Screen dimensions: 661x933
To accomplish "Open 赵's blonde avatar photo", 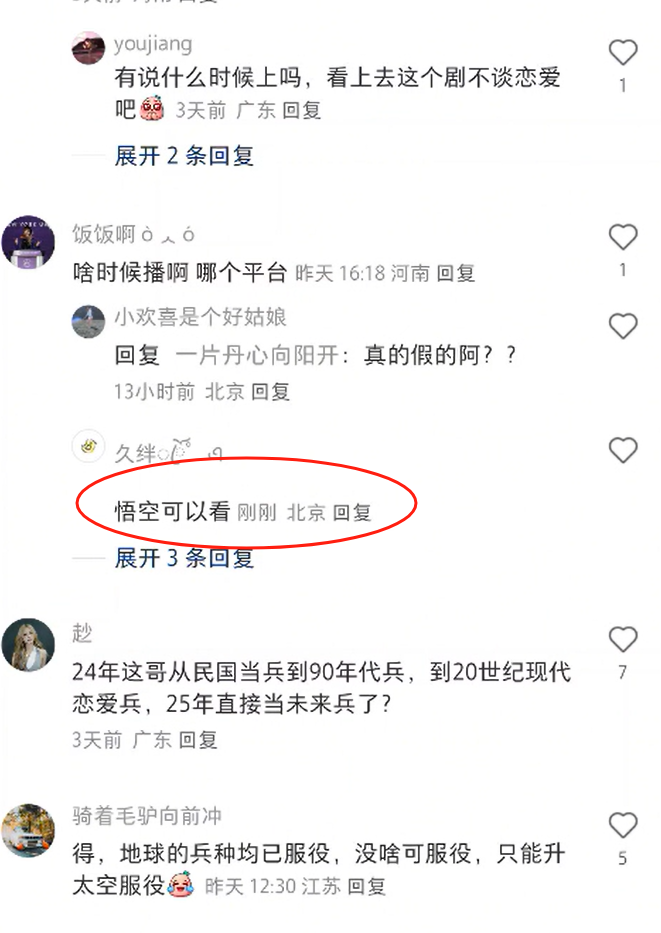I will coord(29,644).
